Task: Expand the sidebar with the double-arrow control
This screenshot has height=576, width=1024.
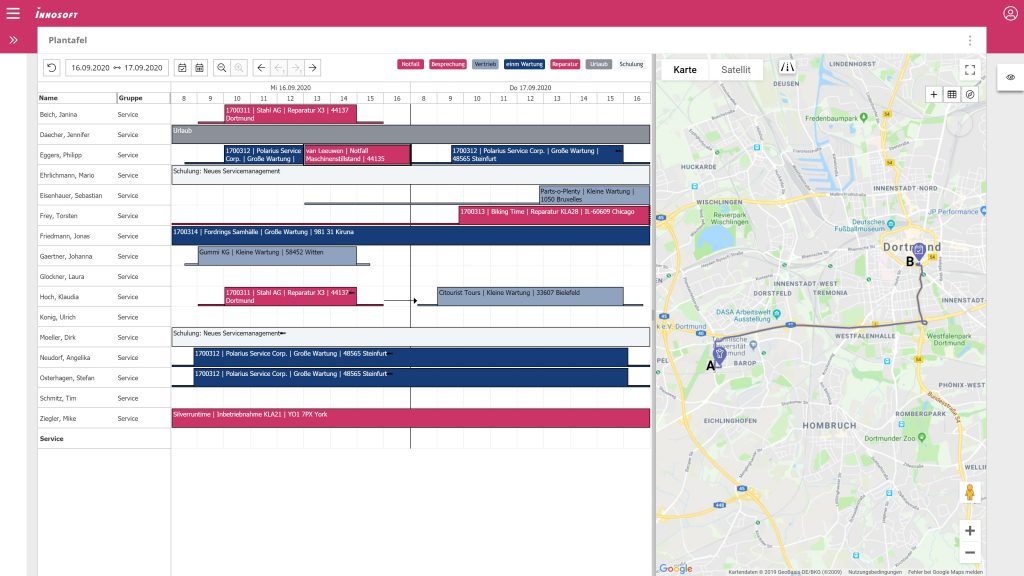Action: pyautogui.click(x=12, y=40)
